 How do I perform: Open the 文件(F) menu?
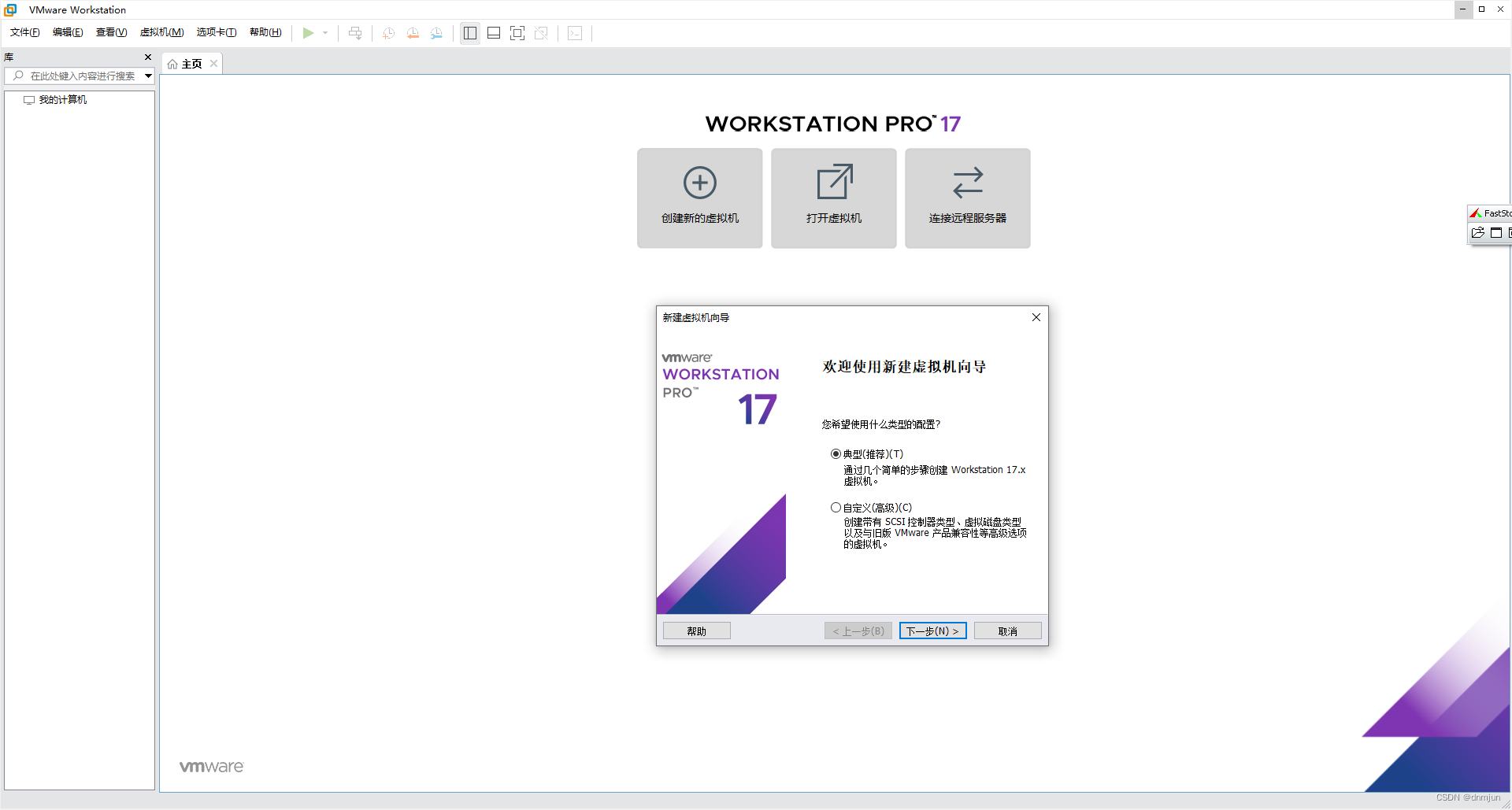[x=24, y=32]
